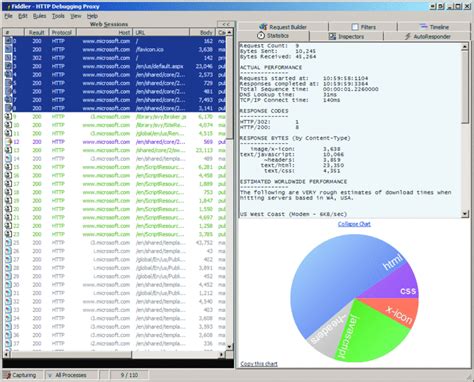Open the Rules menu
This screenshot has height=382, width=474.
pyautogui.click(x=39, y=16)
